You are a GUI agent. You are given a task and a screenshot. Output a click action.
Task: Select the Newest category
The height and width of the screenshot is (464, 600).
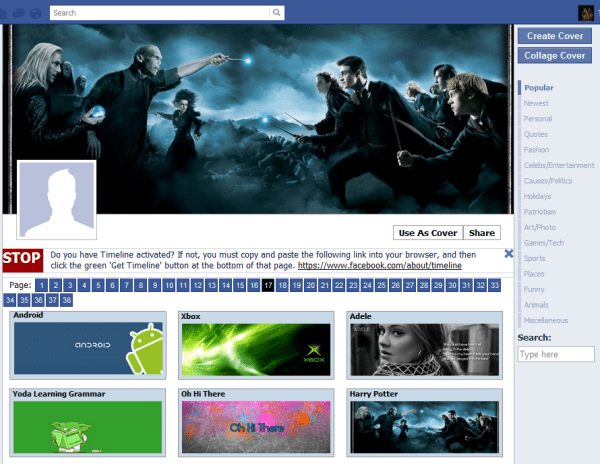536,103
